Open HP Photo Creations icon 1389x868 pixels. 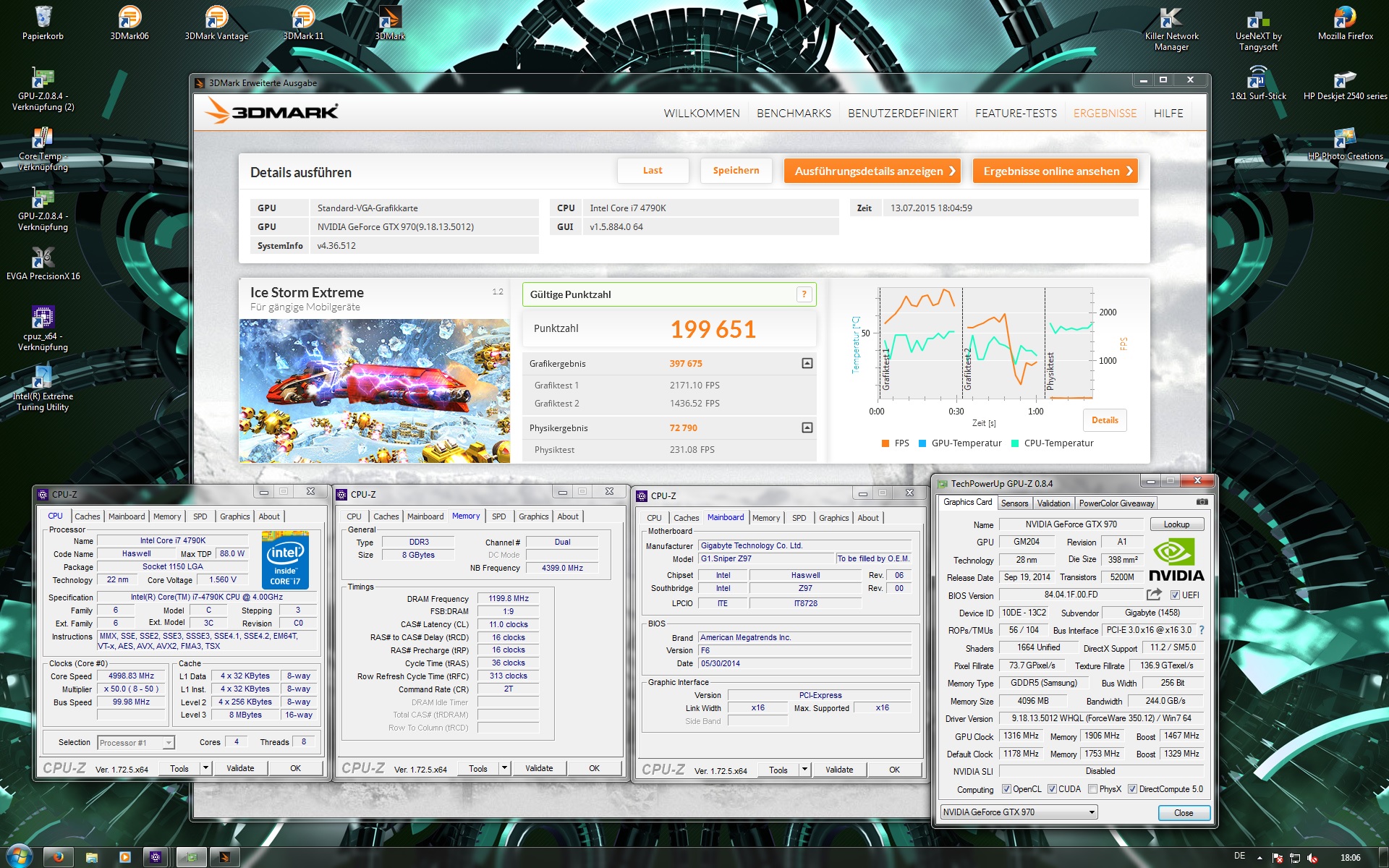coord(1345,142)
